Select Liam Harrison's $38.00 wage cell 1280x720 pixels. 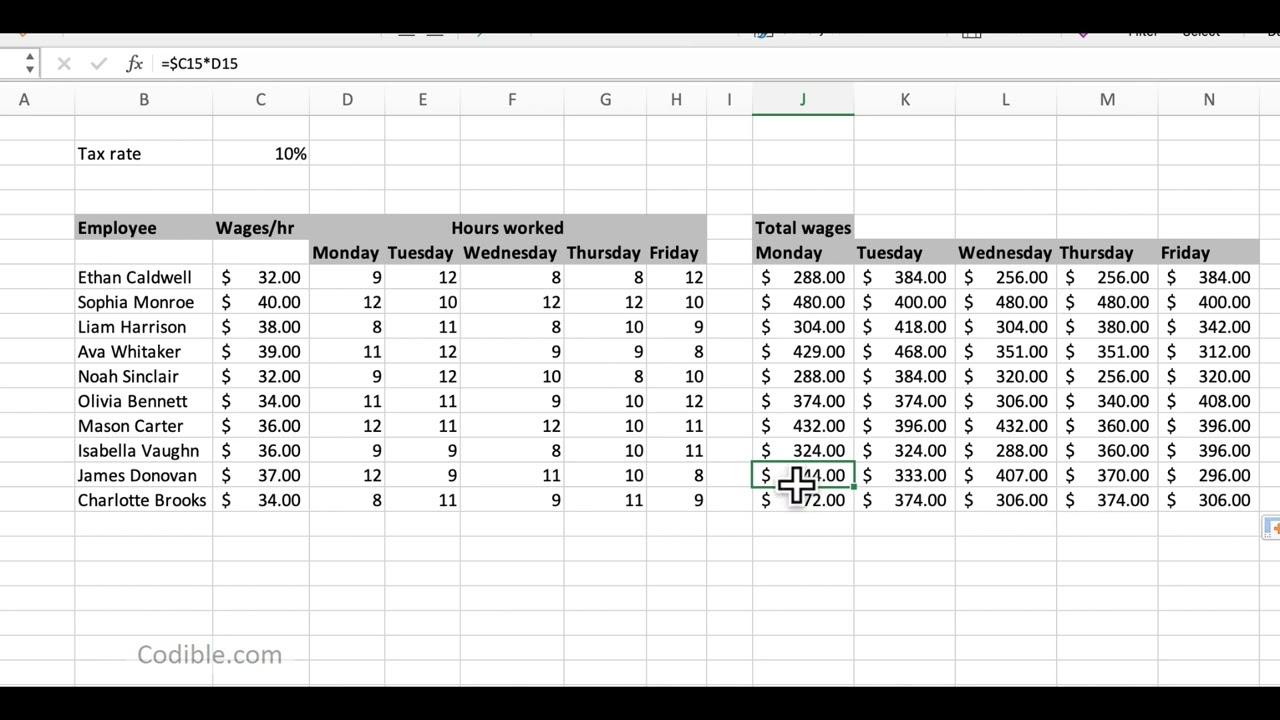[x=261, y=327]
